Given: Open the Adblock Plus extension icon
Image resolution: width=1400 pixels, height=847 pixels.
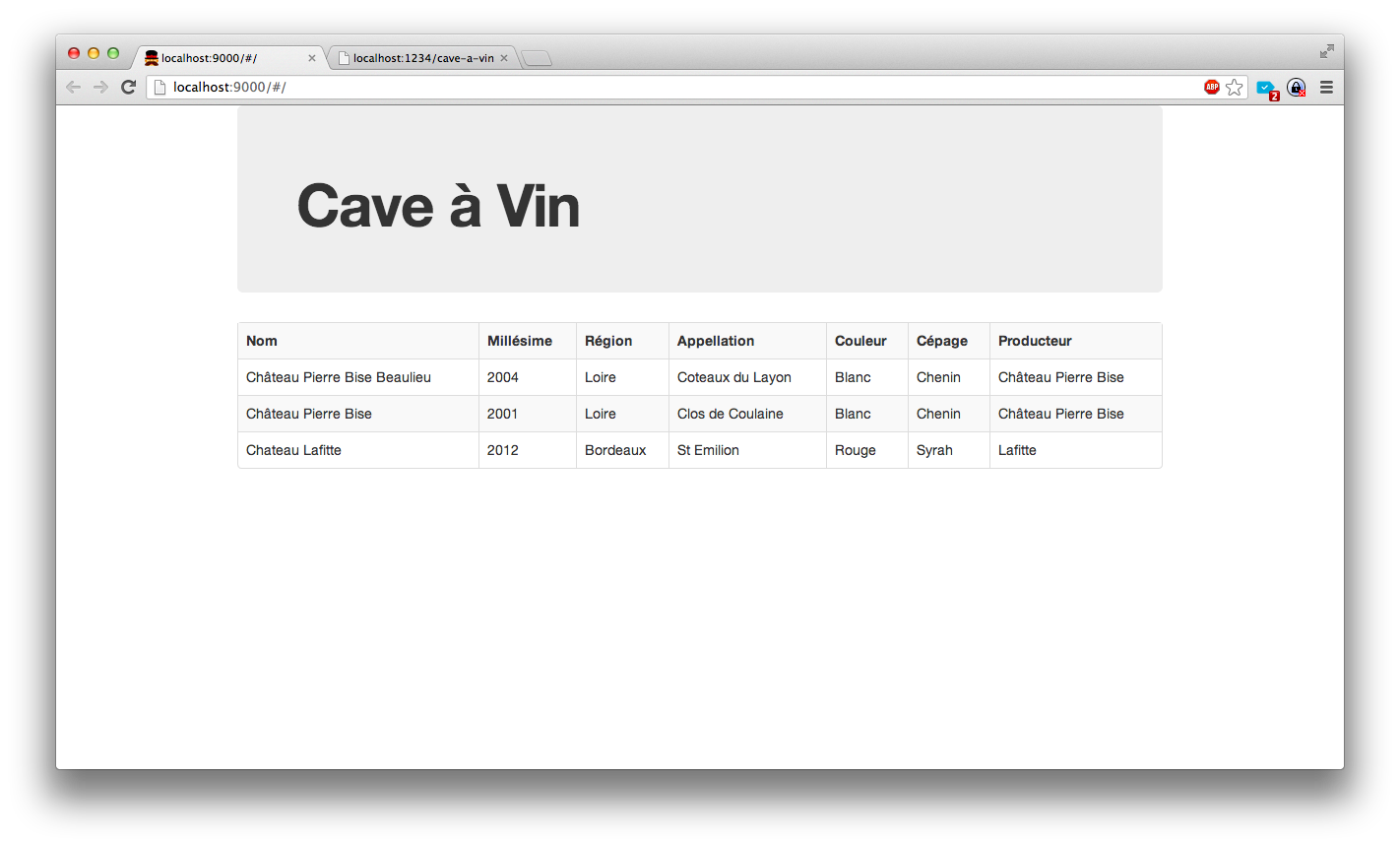Looking at the screenshot, I should click(1212, 87).
